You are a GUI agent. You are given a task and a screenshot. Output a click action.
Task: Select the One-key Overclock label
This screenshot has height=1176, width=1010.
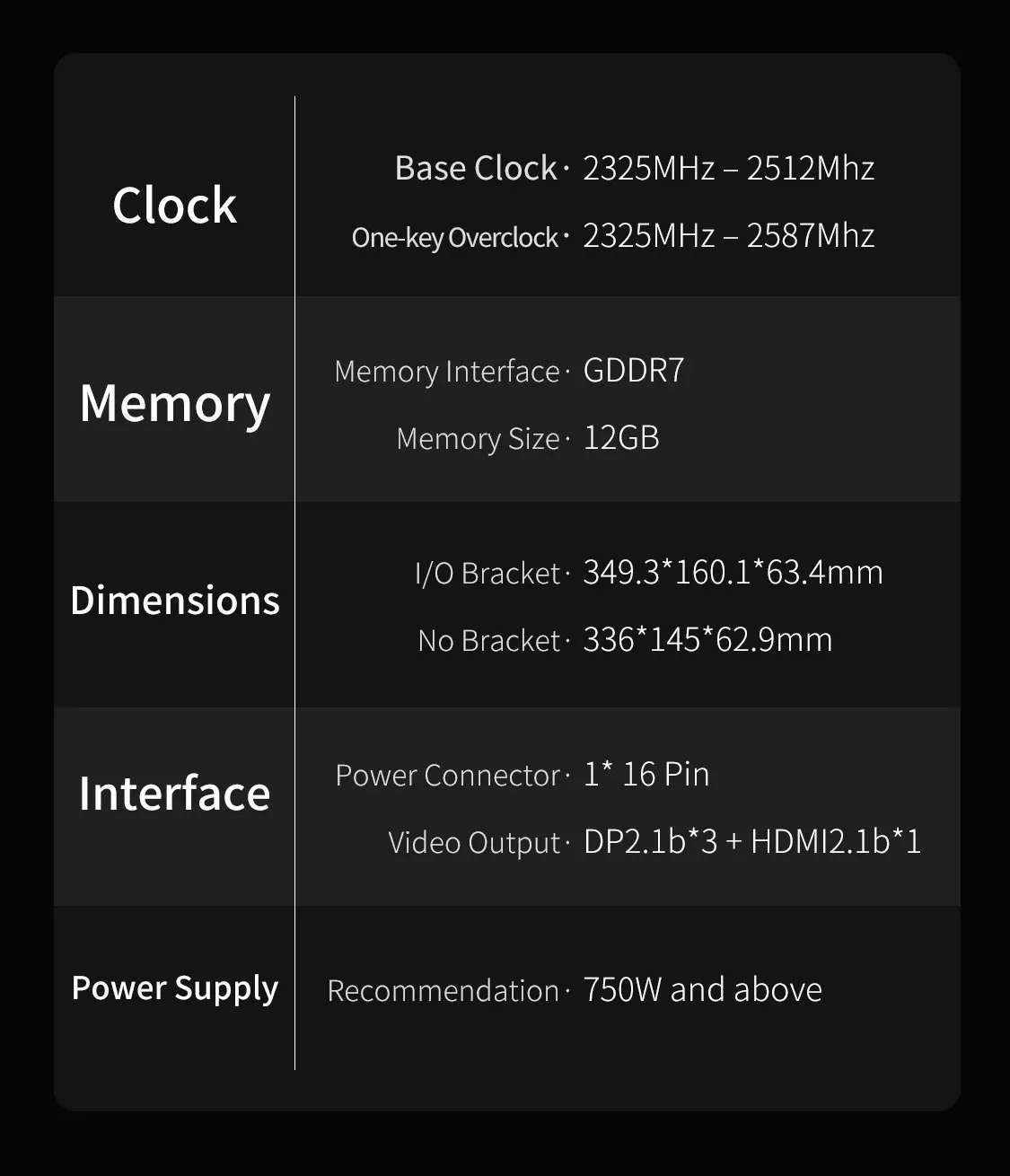(x=454, y=237)
